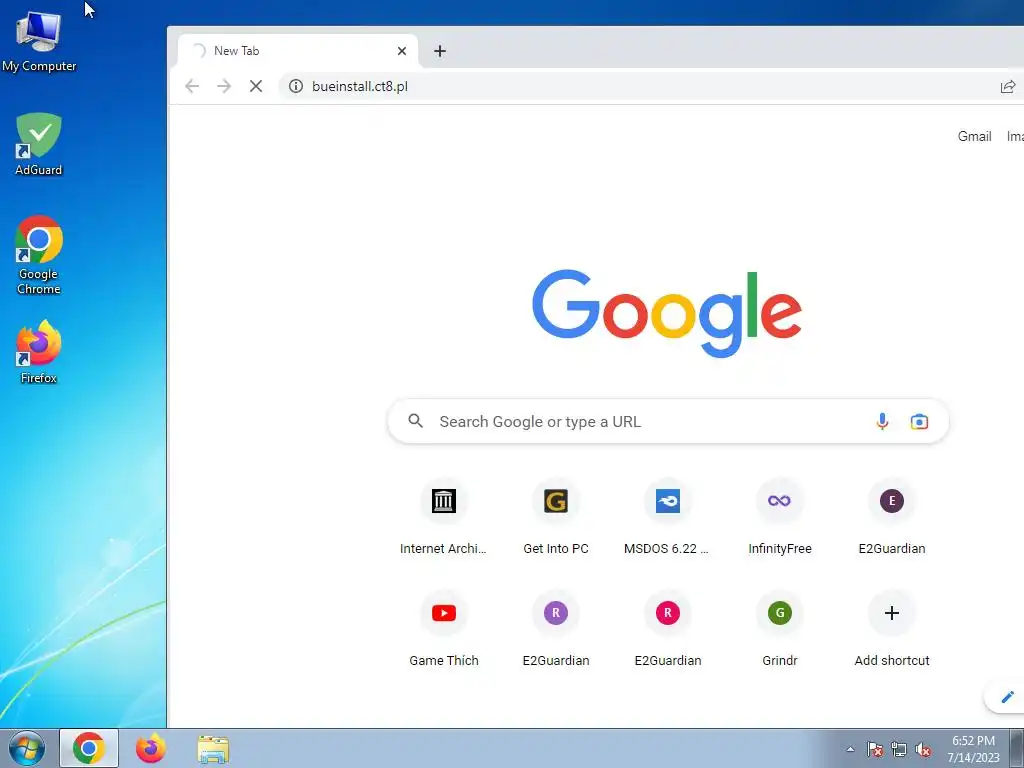Open E2Guardian shortcut with purple R
Image resolution: width=1024 pixels, height=768 pixels.
556,630
